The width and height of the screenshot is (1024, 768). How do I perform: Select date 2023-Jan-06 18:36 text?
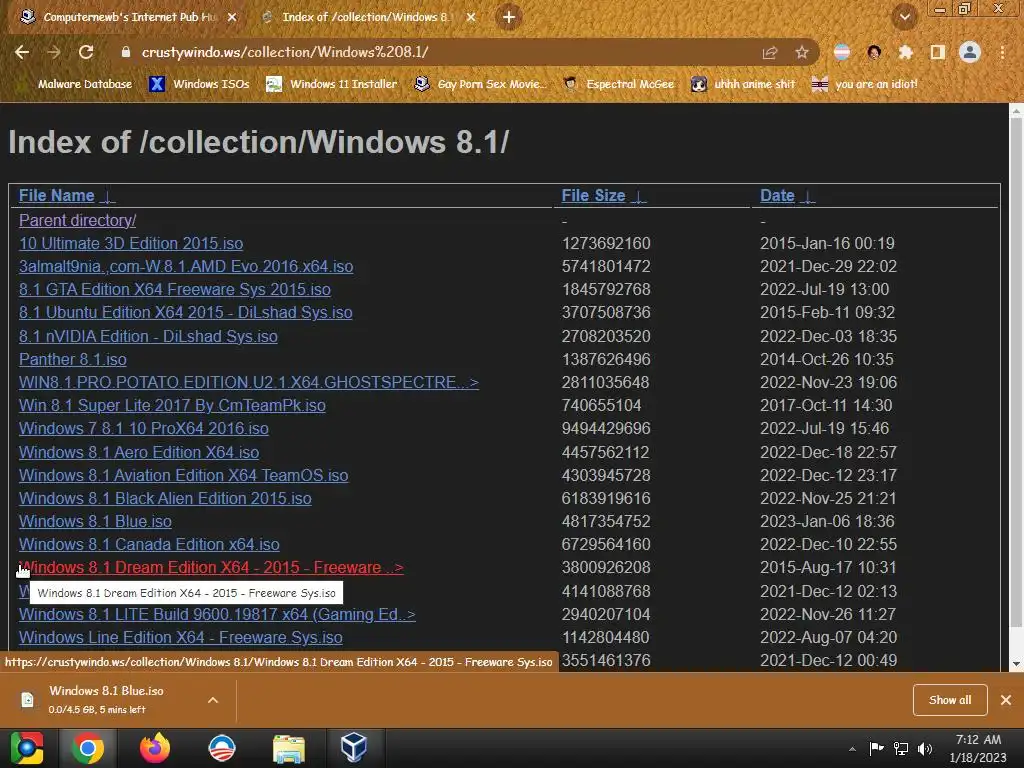[x=827, y=521]
